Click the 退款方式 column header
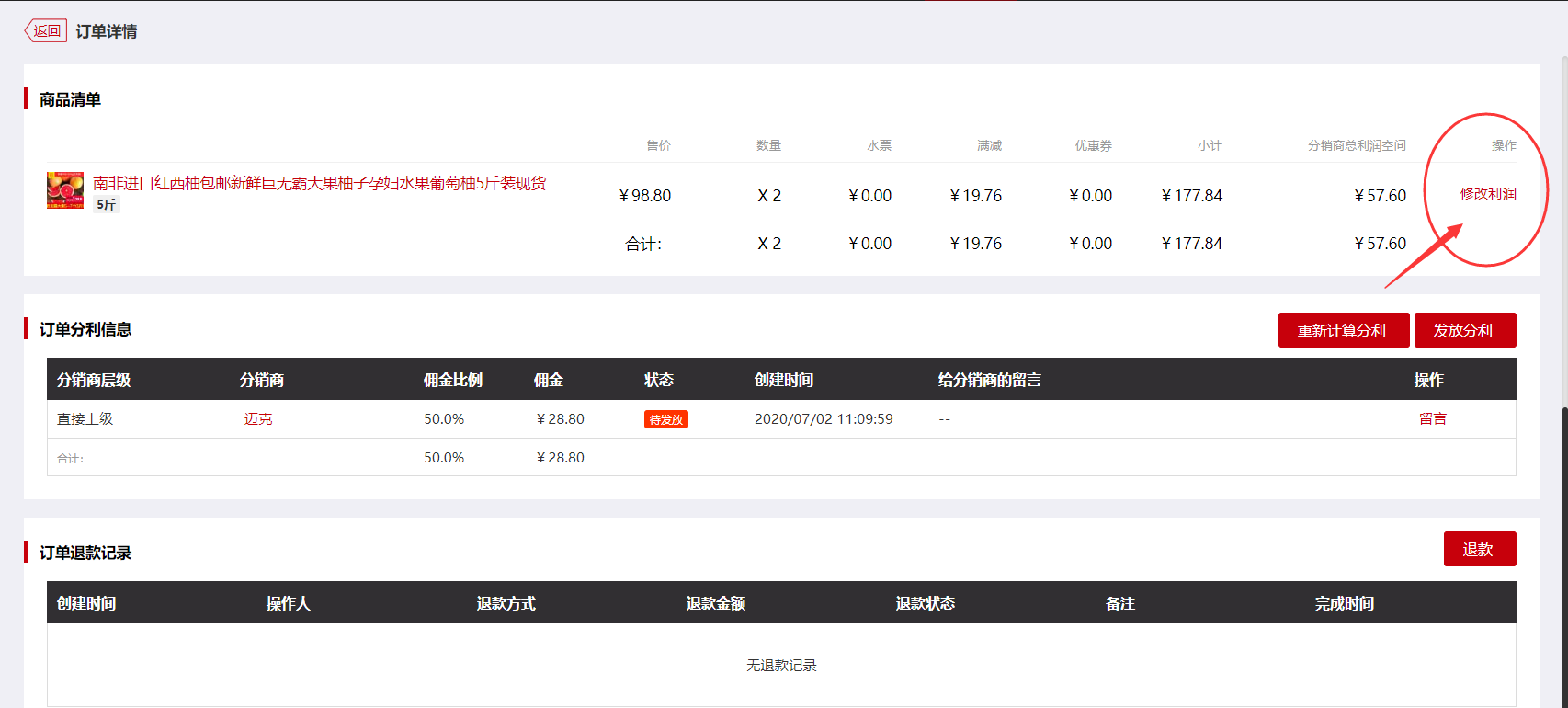The width and height of the screenshot is (1568, 708). (x=506, y=603)
